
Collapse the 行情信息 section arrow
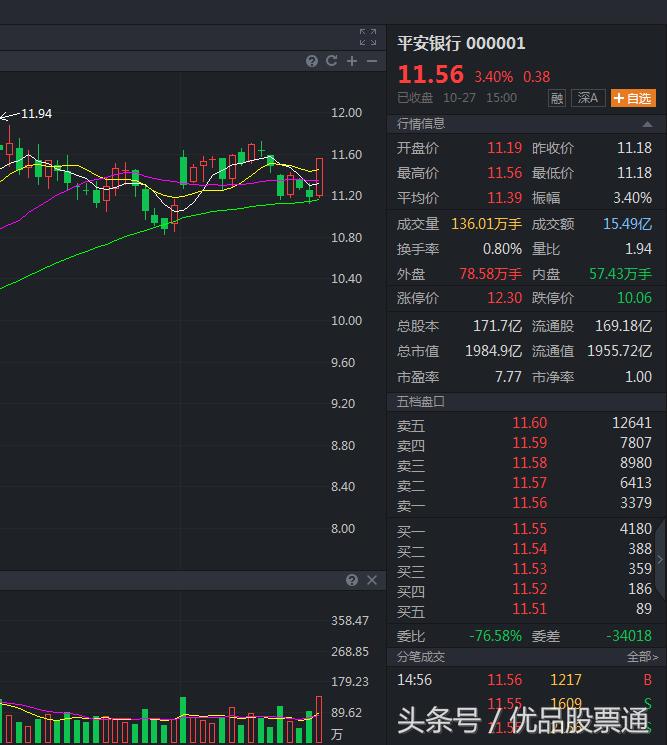647,124
